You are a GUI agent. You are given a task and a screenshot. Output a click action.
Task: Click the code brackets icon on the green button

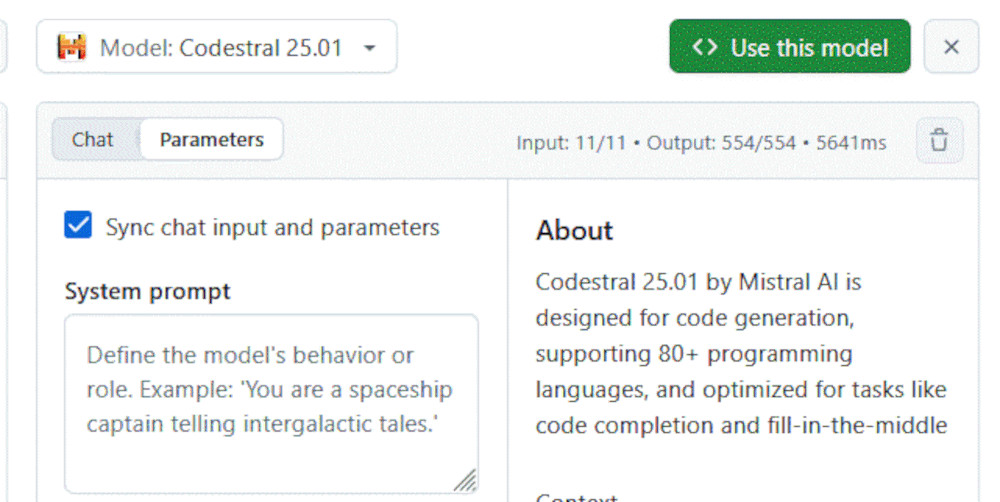coord(705,47)
